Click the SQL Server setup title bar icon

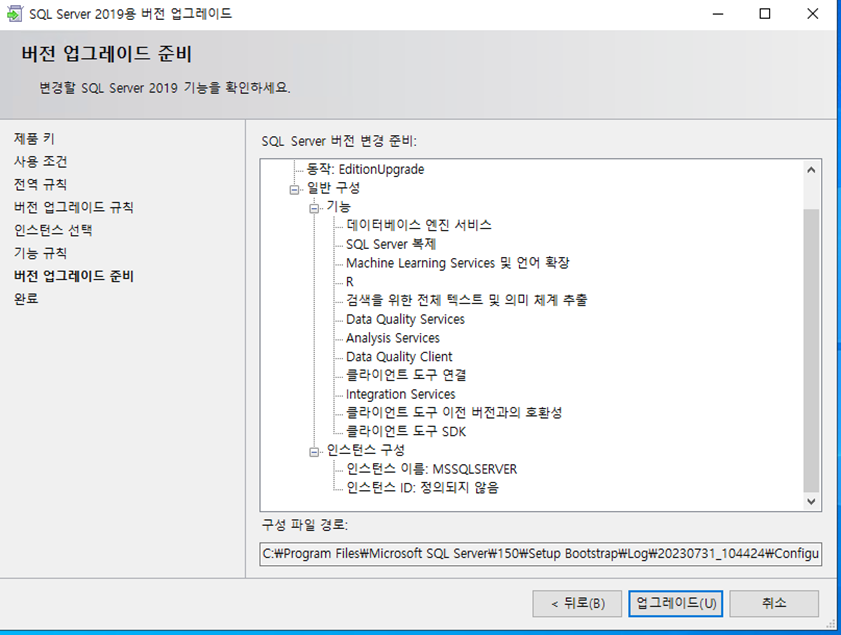(x=14, y=13)
